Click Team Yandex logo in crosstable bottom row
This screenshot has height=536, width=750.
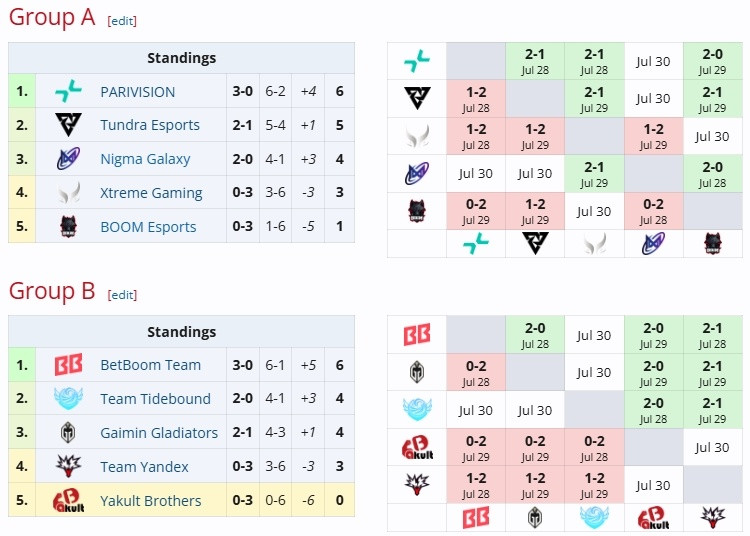tap(713, 518)
